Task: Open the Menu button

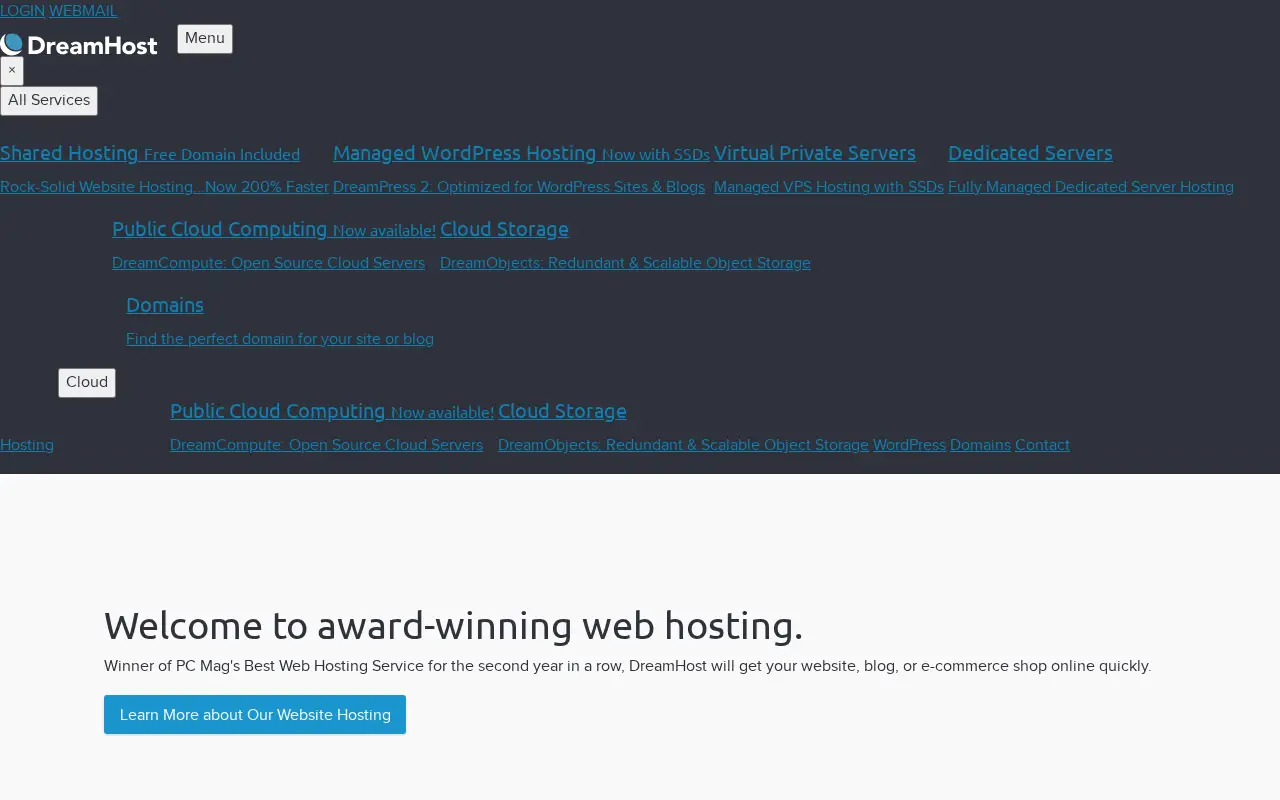Action: [x=205, y=39]
